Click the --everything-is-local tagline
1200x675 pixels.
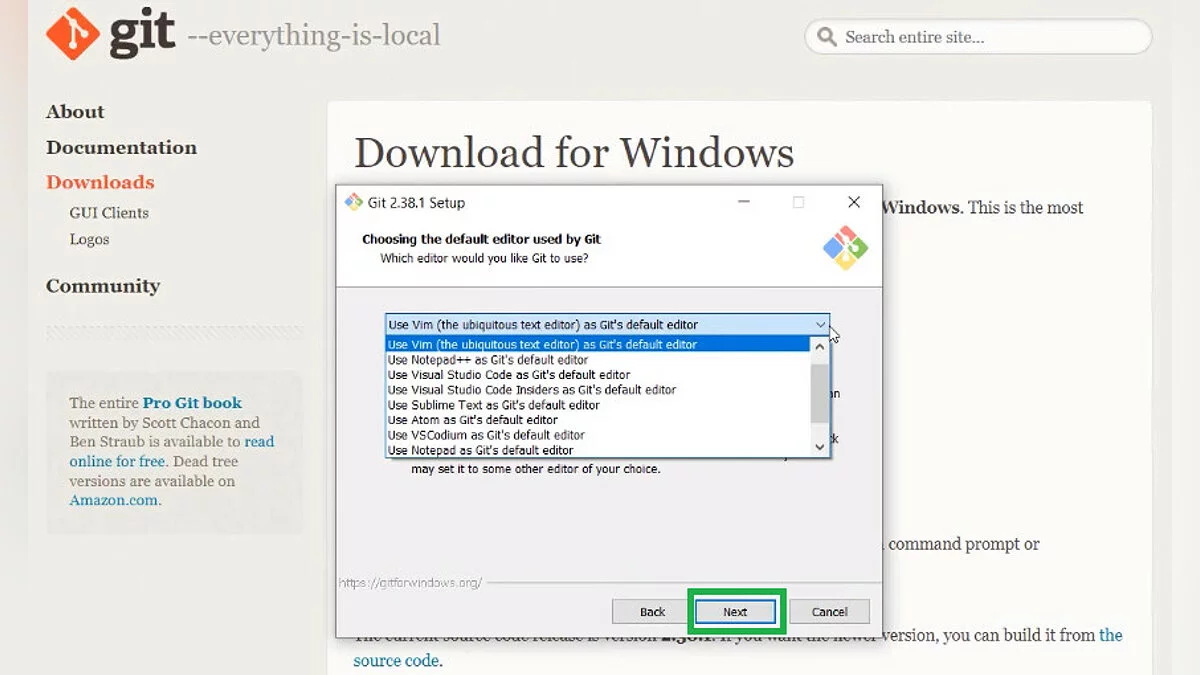pyautogui.click(x=313, y=36)
